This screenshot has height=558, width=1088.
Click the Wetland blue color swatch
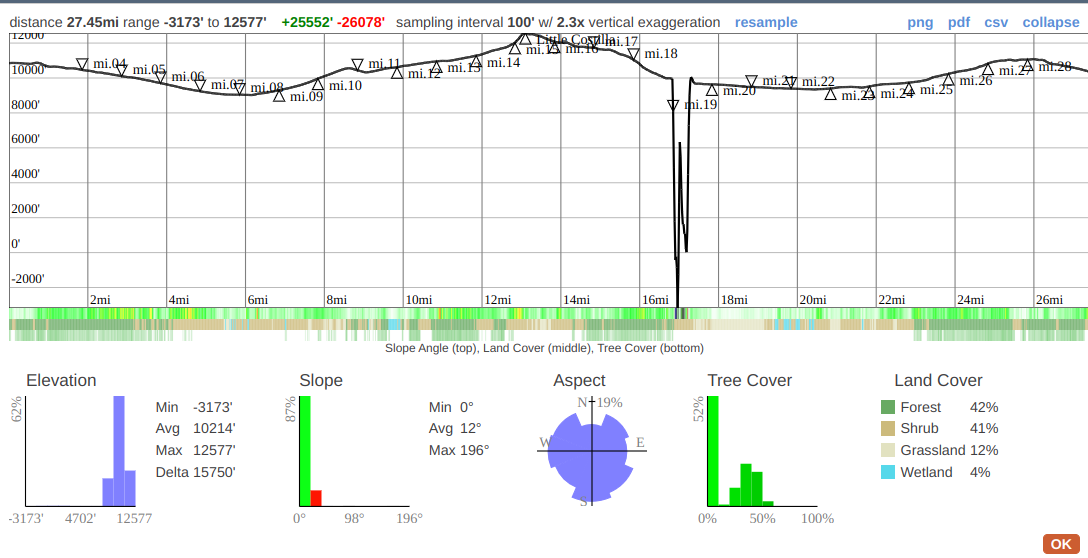(x=888, y=472)
